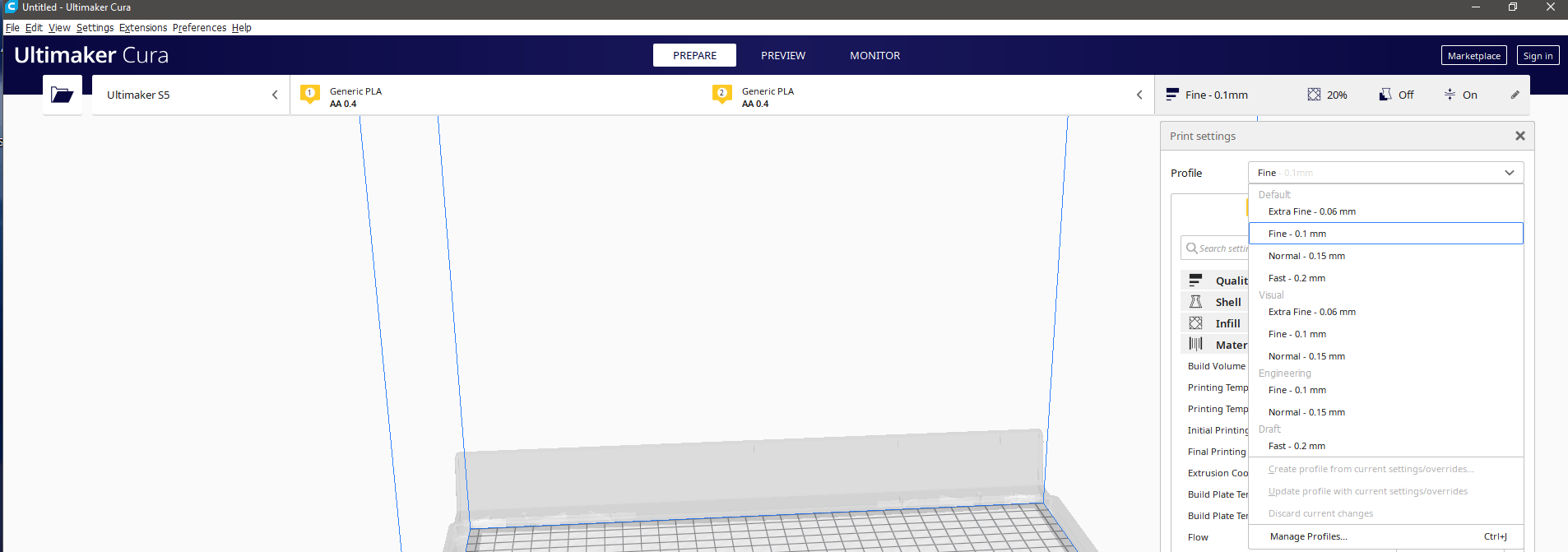Open the Settings menu

pos(95,27)
